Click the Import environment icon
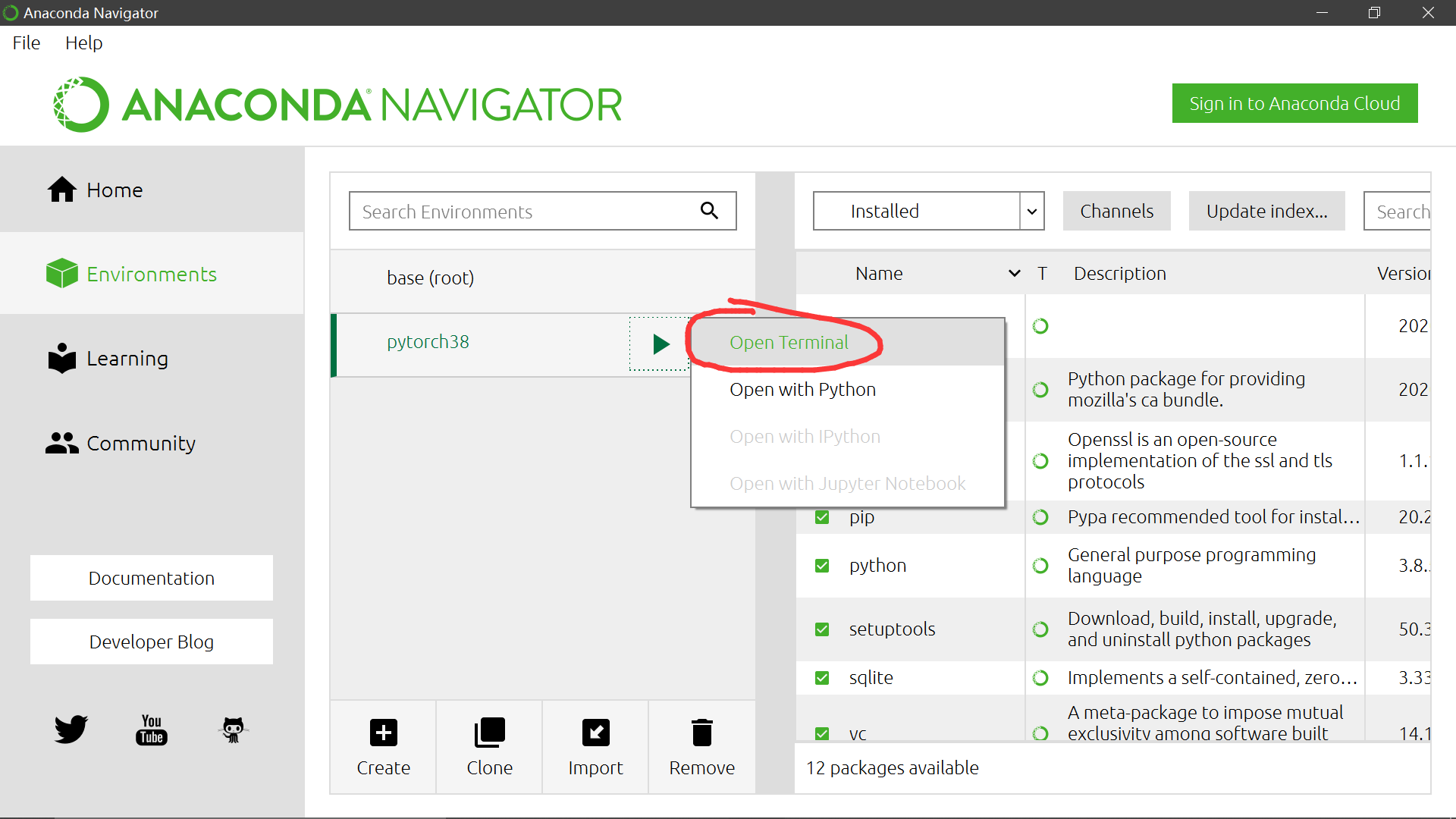 (x=596, y=733)
